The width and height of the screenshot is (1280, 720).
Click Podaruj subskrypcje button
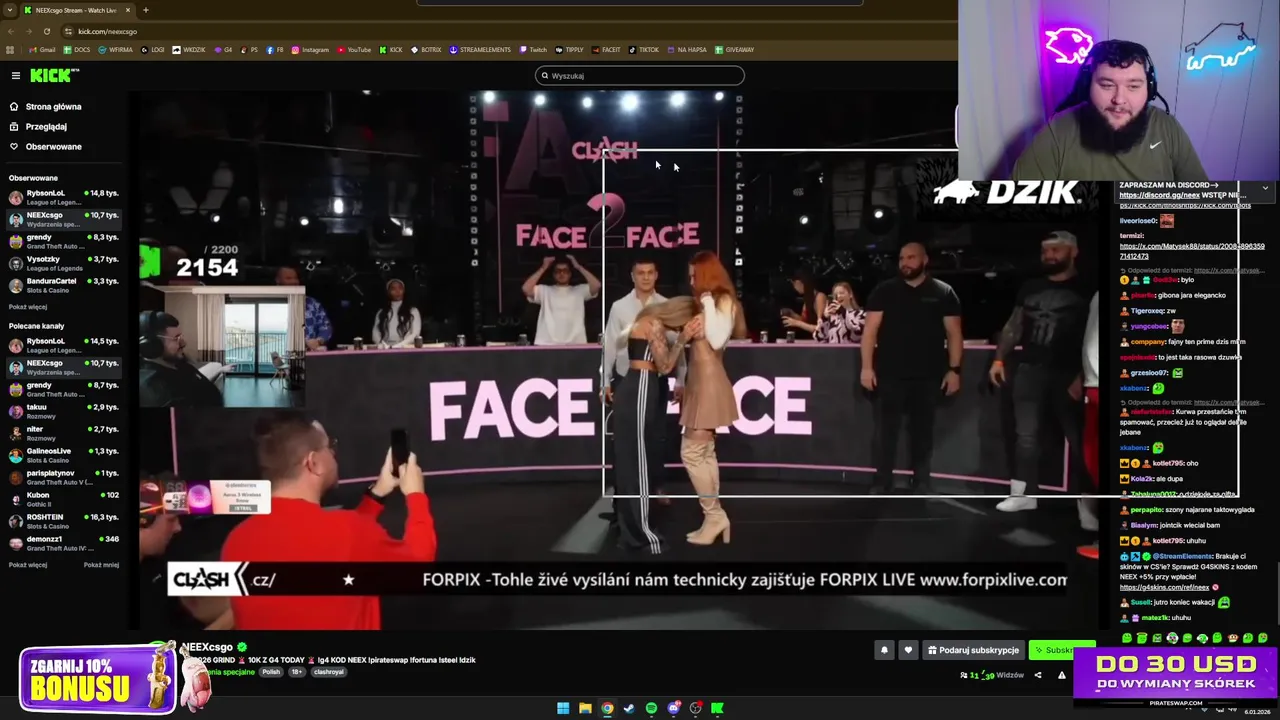pyautogui.click(x=973, y=650)
